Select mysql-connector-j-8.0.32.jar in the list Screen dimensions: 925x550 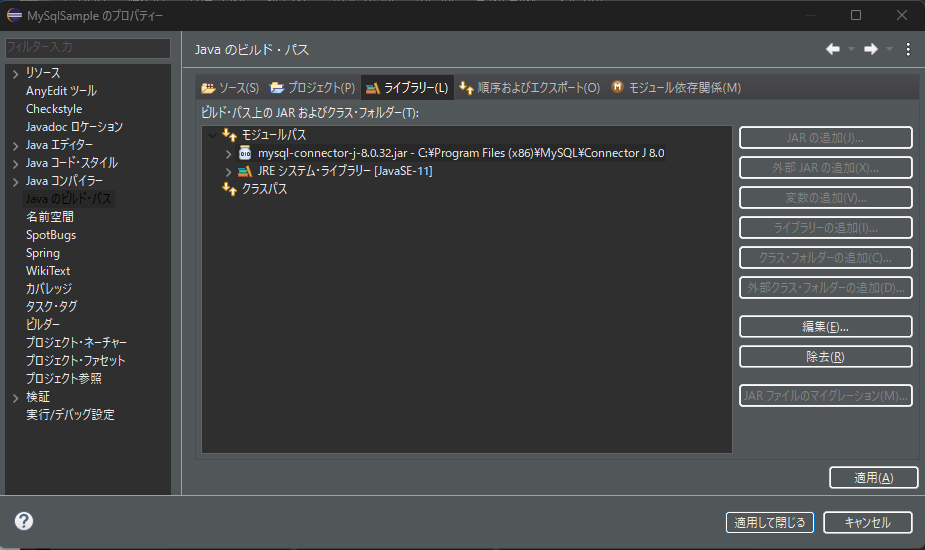pos(461,153)
